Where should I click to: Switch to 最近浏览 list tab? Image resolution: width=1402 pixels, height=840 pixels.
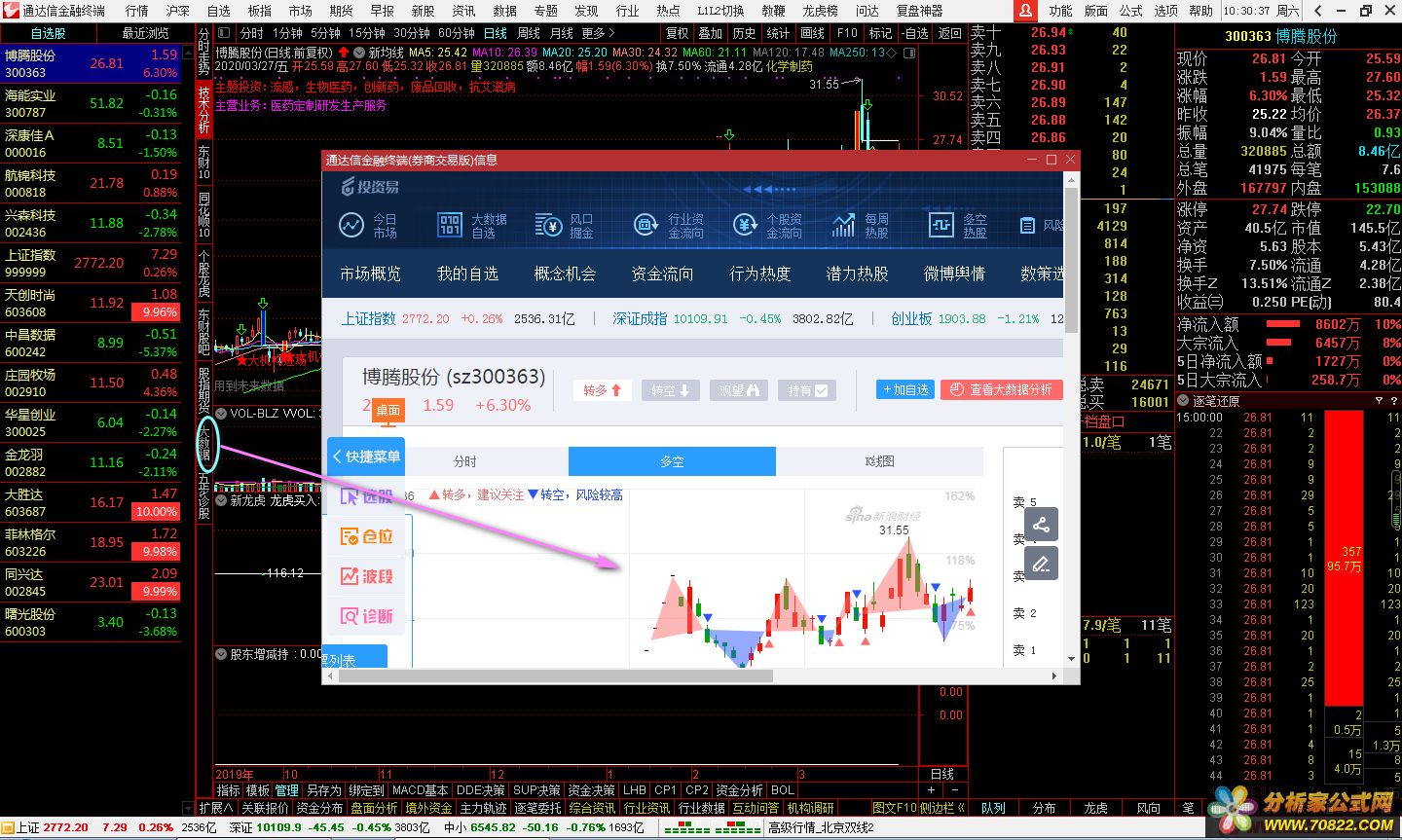click(x=146, y=33)
